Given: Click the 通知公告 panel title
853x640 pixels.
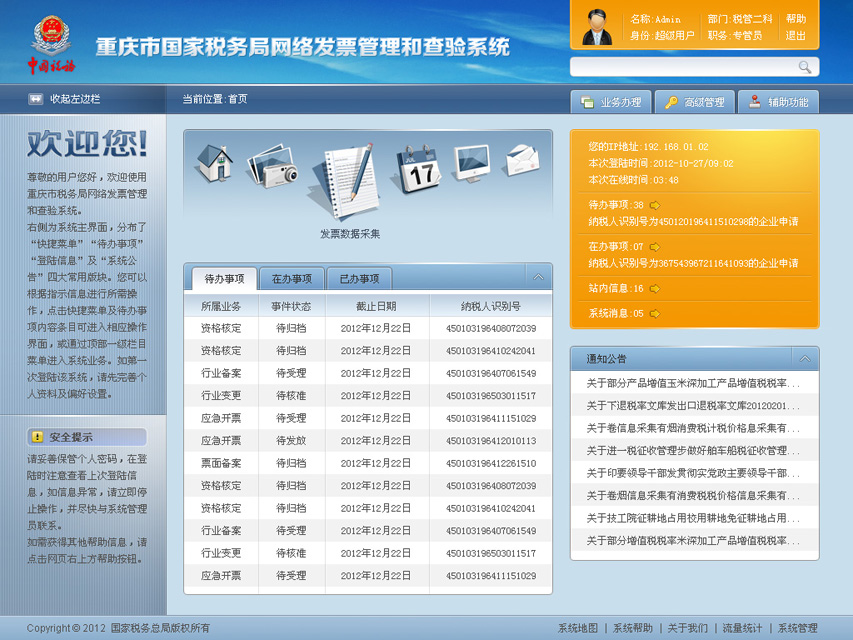Looking at the screenshot, I should 606,359.
